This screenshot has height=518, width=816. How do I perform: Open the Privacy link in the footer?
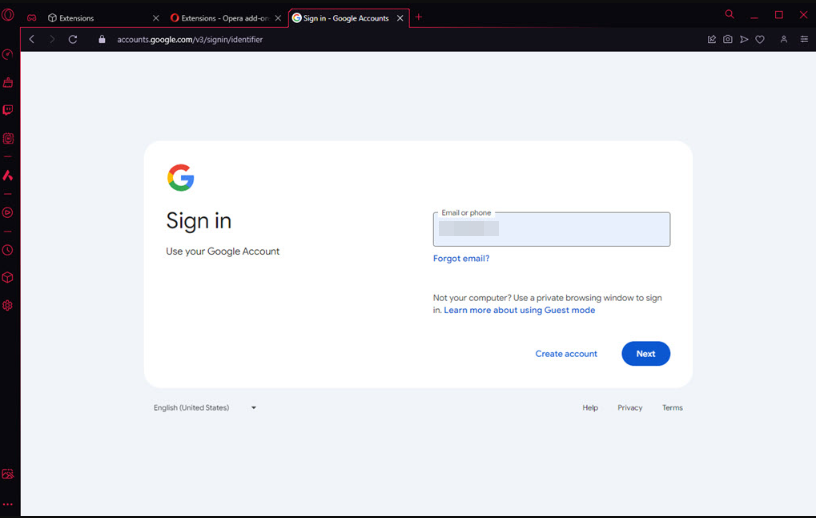coord(630,408)
